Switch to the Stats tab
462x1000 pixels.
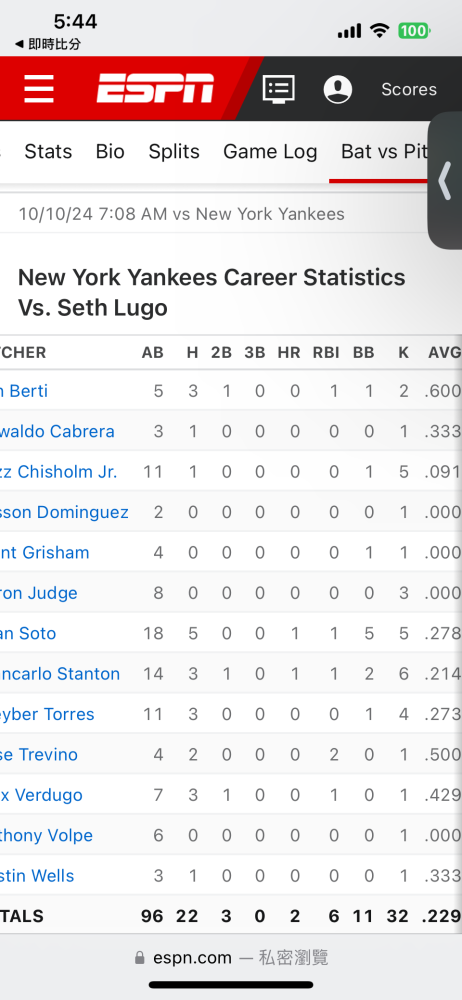click(x=48, y=152)
